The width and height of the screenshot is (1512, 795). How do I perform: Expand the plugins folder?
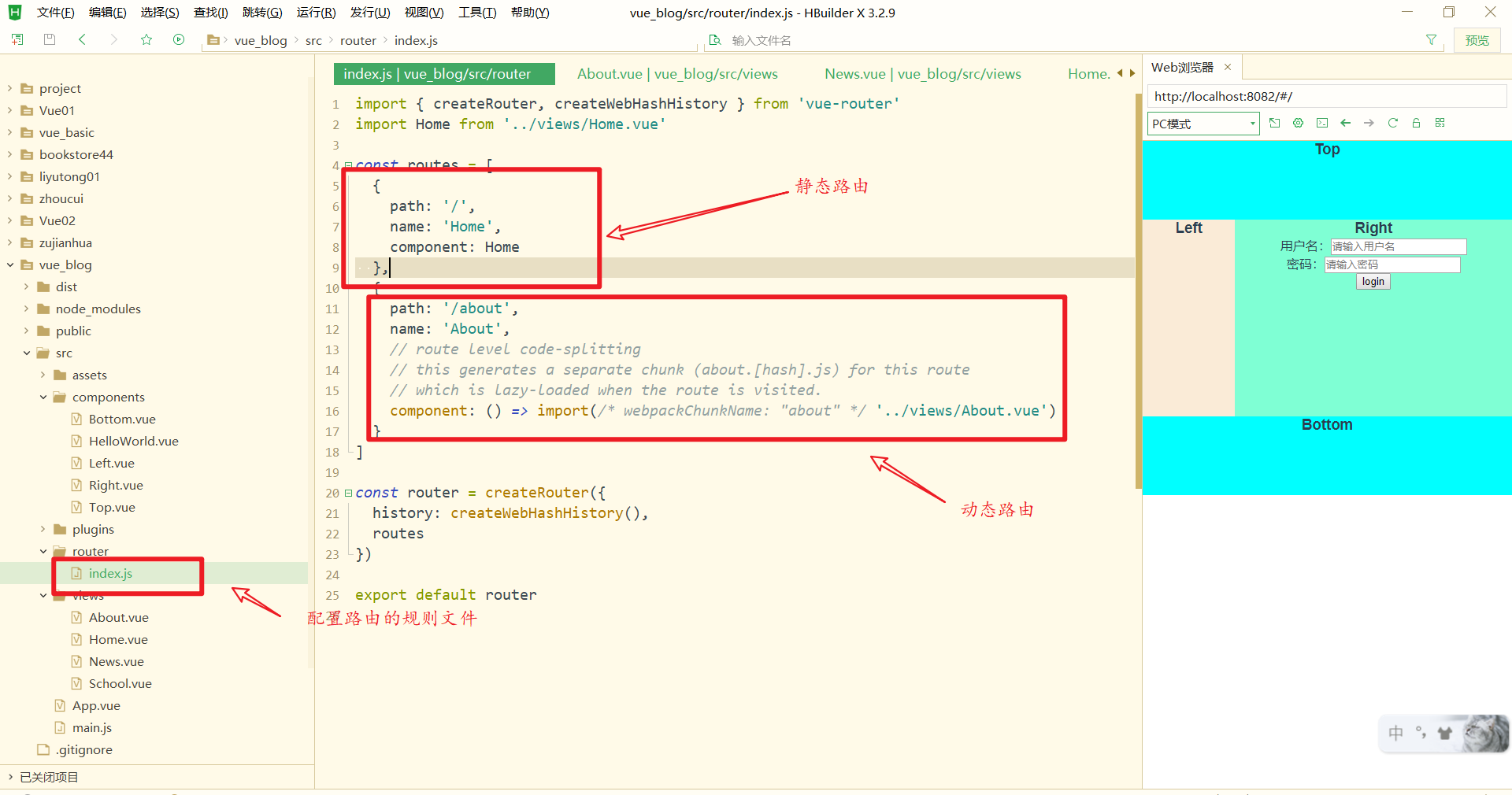(x=43, y=529)
